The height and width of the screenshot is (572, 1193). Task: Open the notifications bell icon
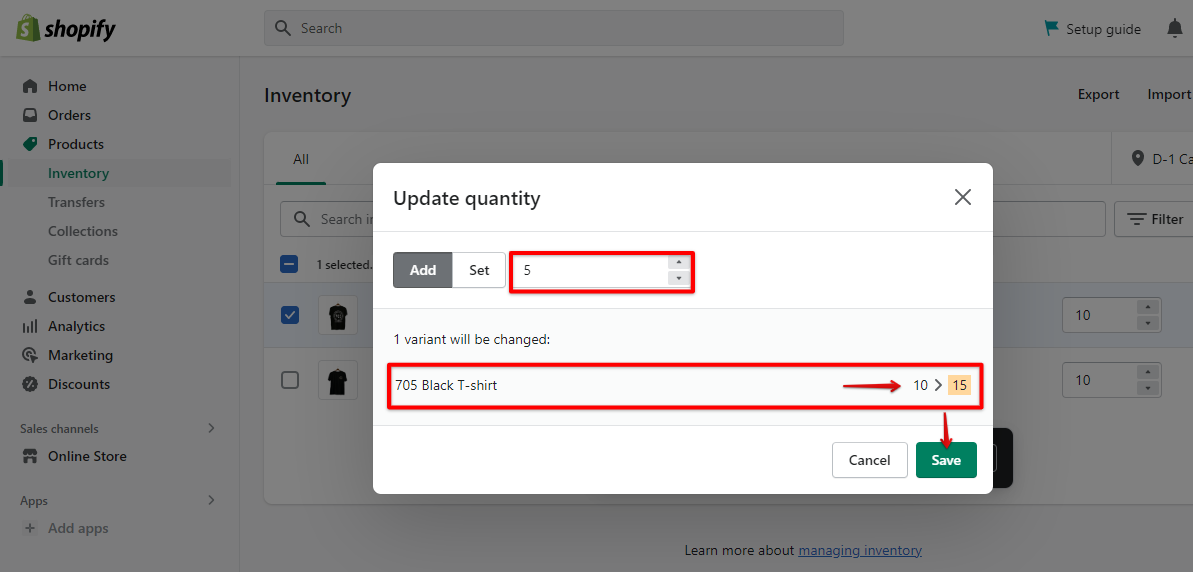tap(1175, 29)
